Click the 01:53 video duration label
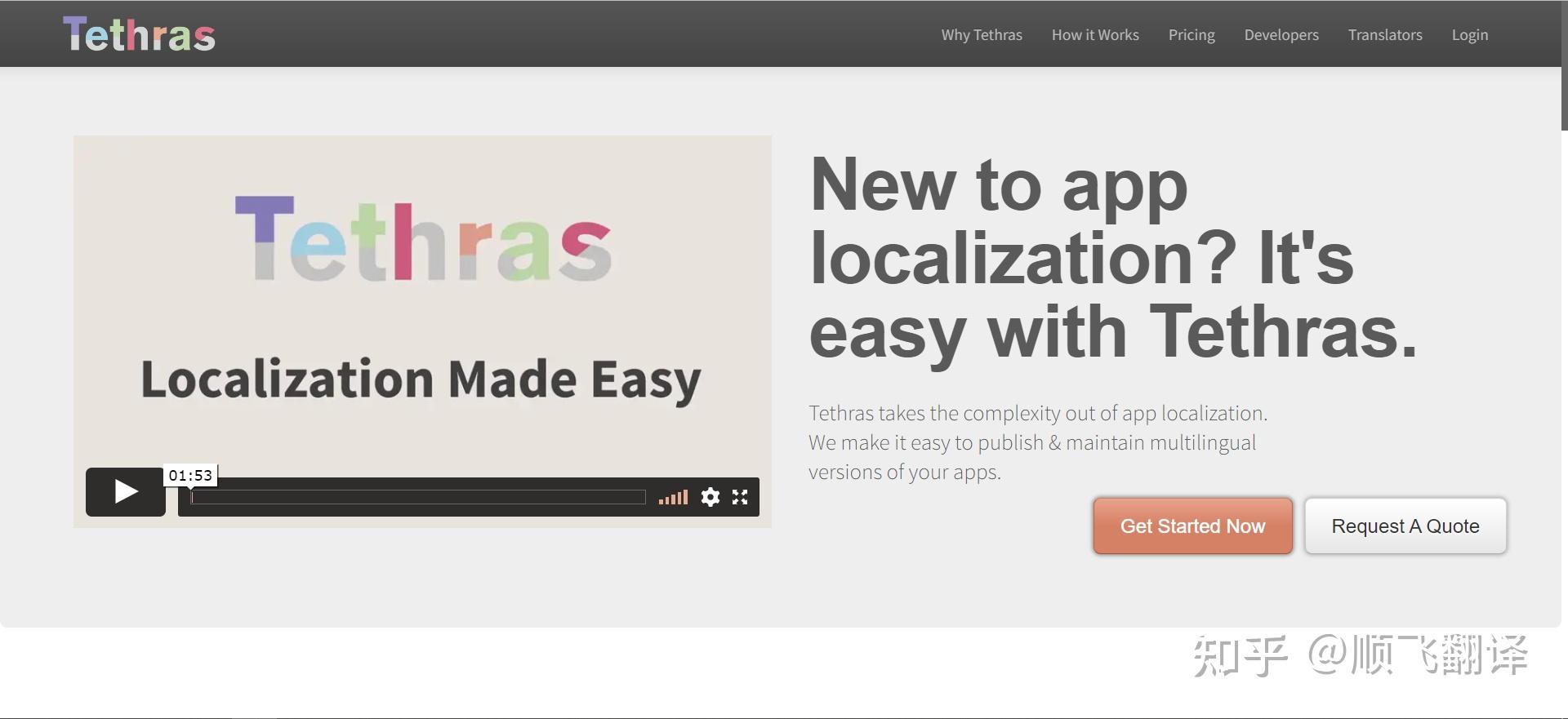This screenshot has height=719, width=1568. click(x=190, y=475)
